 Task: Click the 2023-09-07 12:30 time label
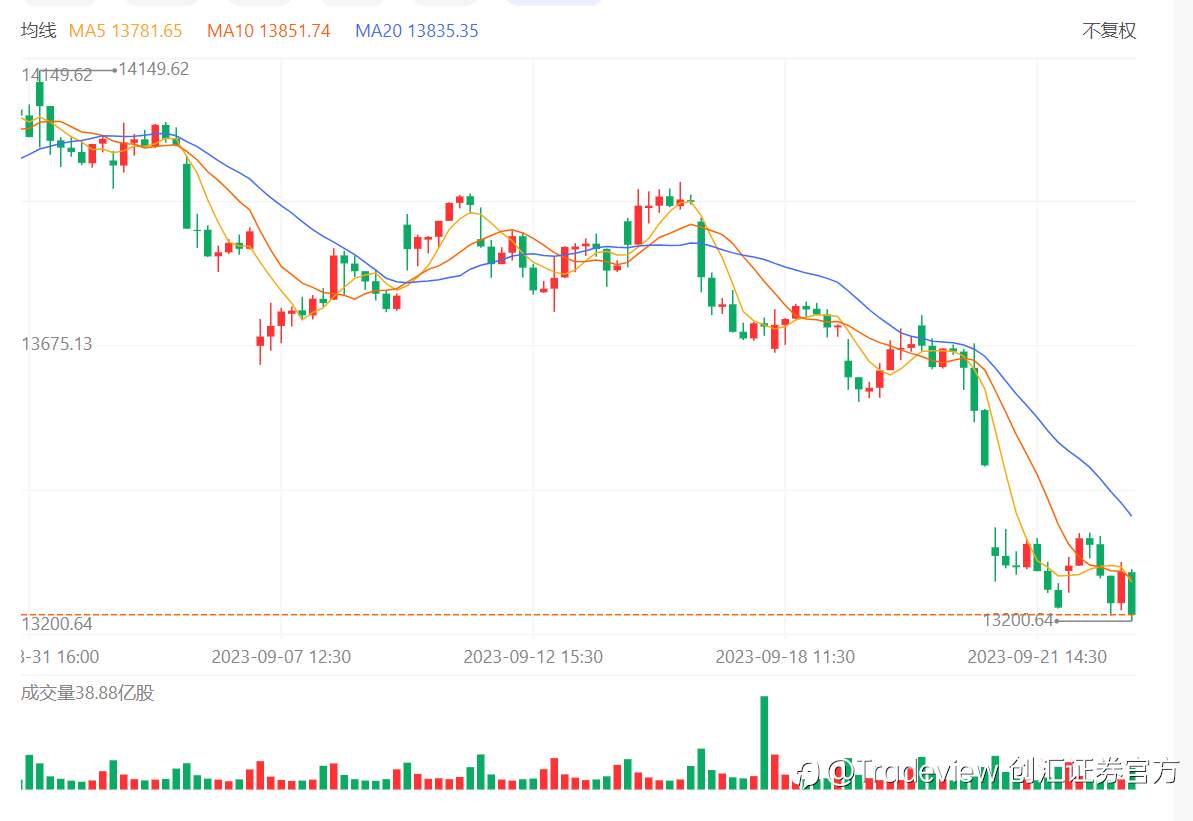coord(281,657)
